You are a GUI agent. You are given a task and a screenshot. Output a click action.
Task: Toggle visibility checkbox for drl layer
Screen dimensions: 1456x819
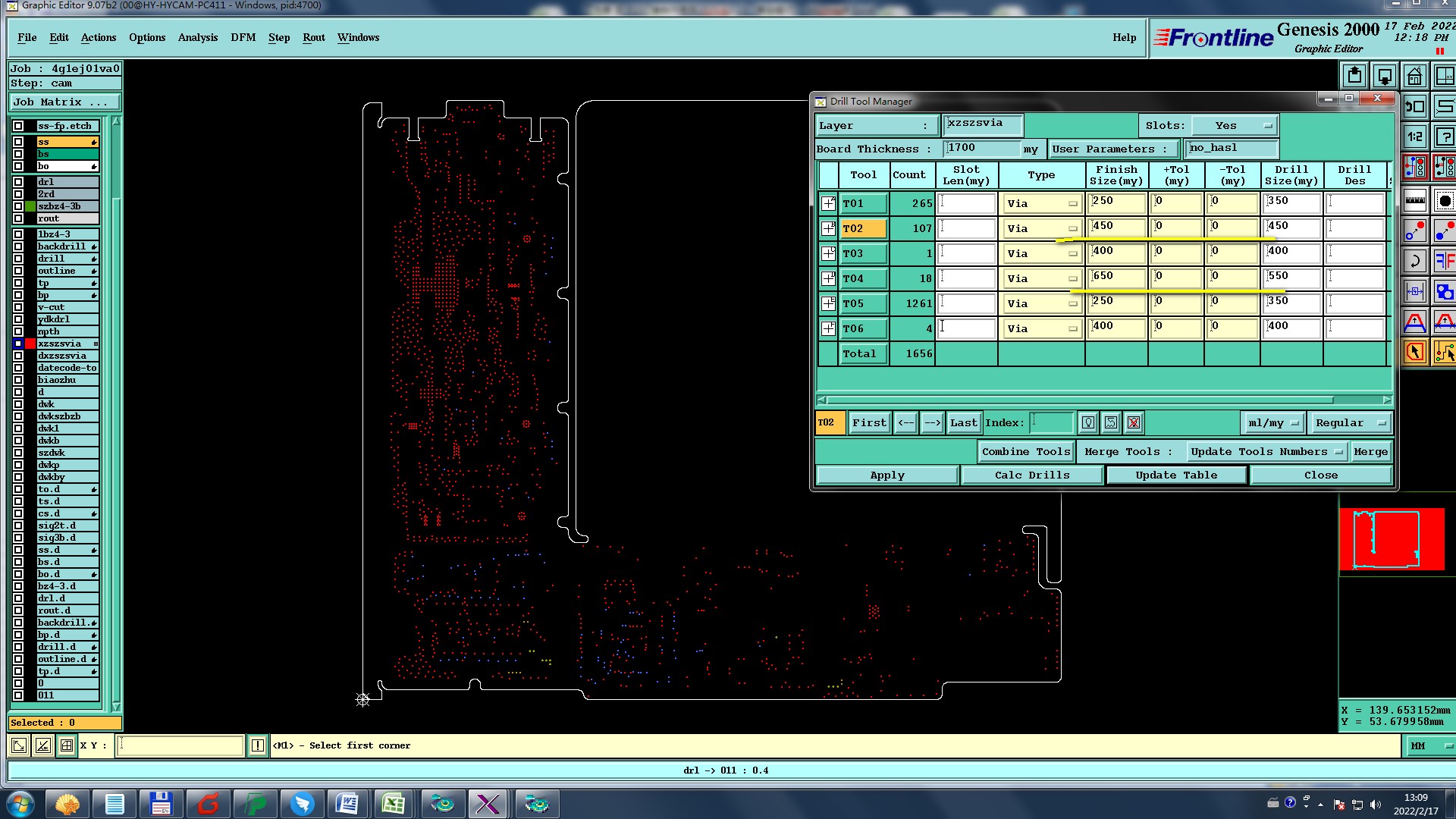18,182
